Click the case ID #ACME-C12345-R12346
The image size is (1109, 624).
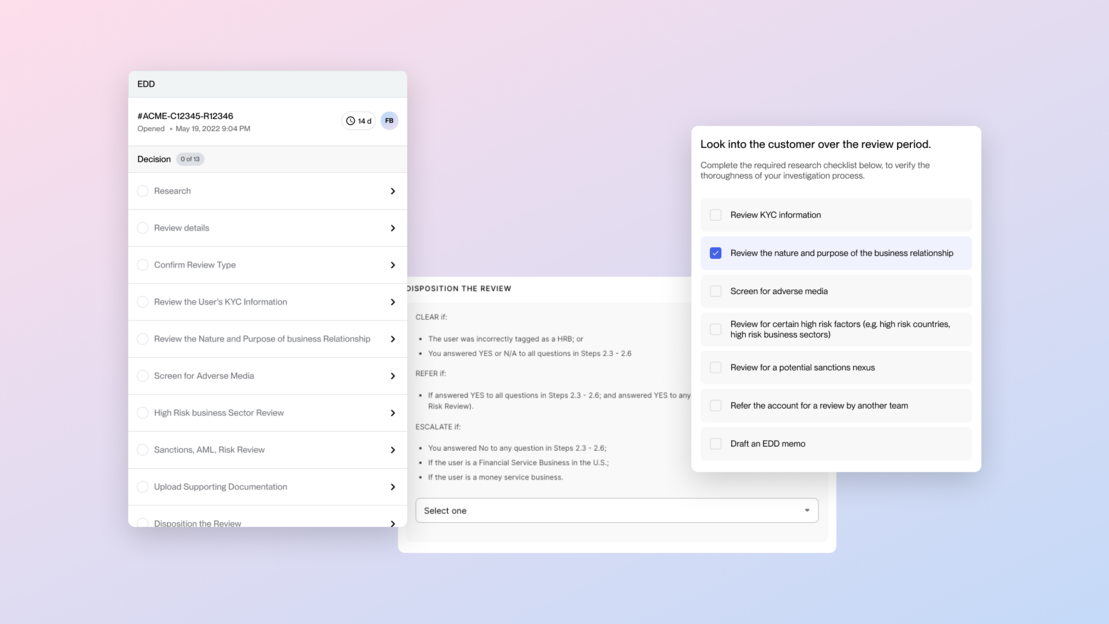[x=185, y=116]
